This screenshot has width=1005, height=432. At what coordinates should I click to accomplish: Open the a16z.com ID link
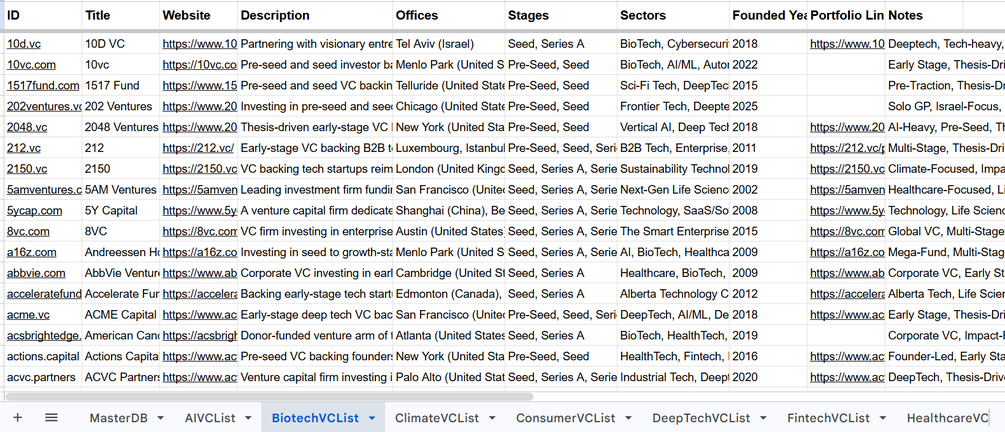tap(31, 253)
